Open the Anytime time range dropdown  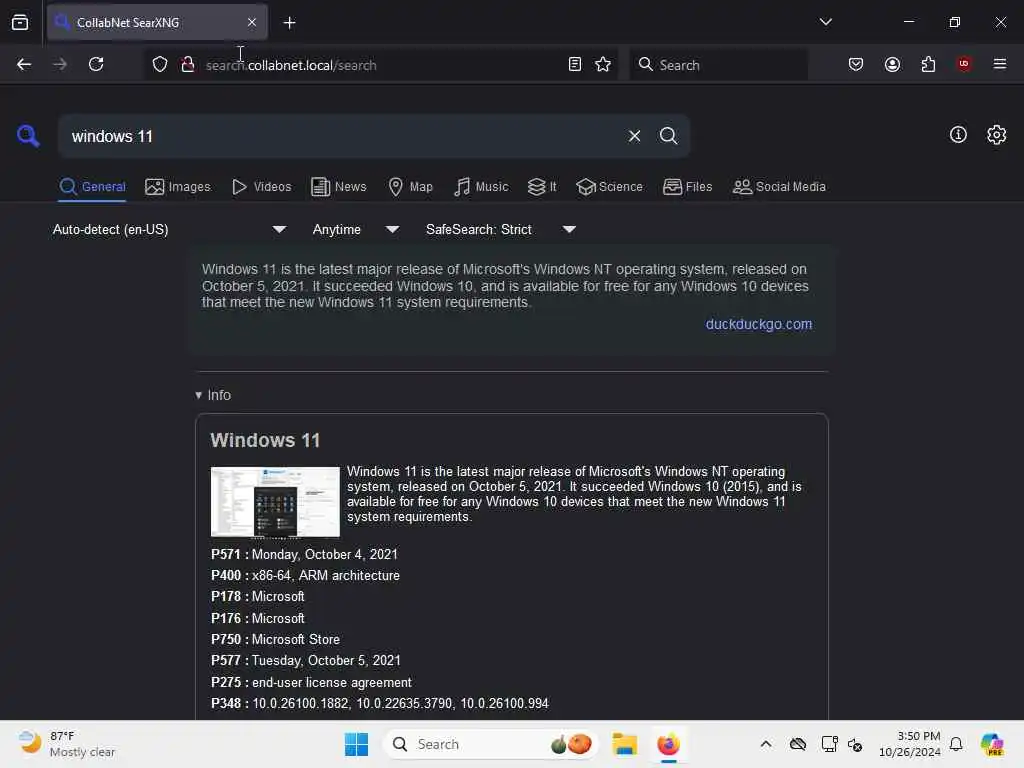355,229
